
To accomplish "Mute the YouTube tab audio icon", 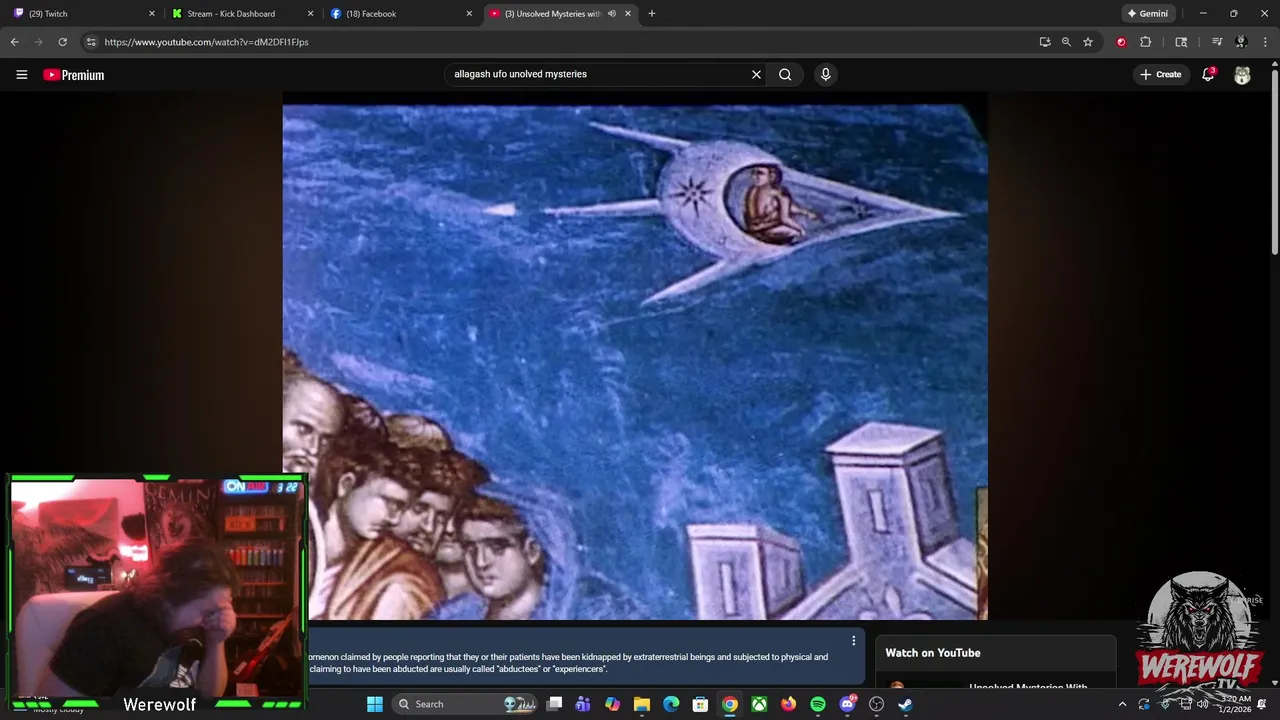I will coord(612,14).
